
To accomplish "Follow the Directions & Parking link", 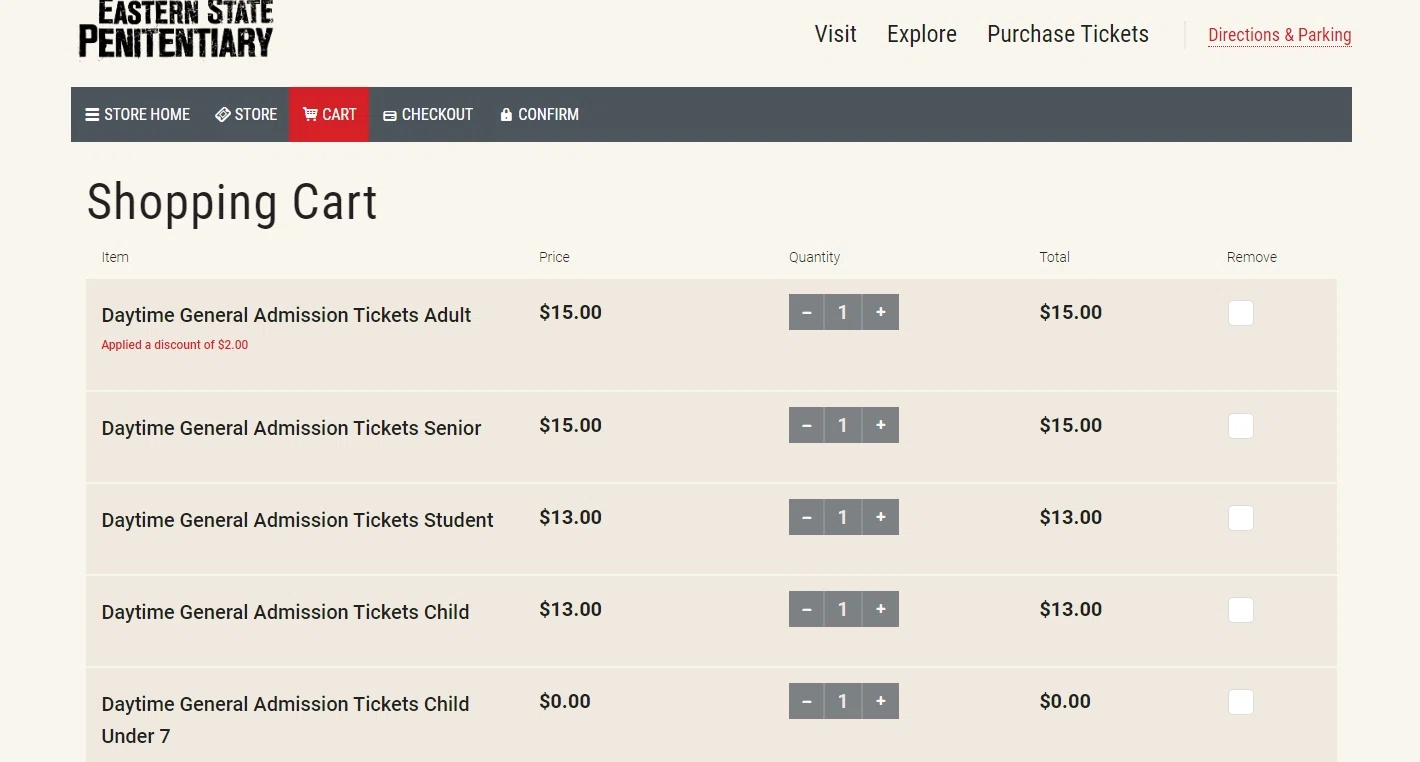I will pos(1279,35).
